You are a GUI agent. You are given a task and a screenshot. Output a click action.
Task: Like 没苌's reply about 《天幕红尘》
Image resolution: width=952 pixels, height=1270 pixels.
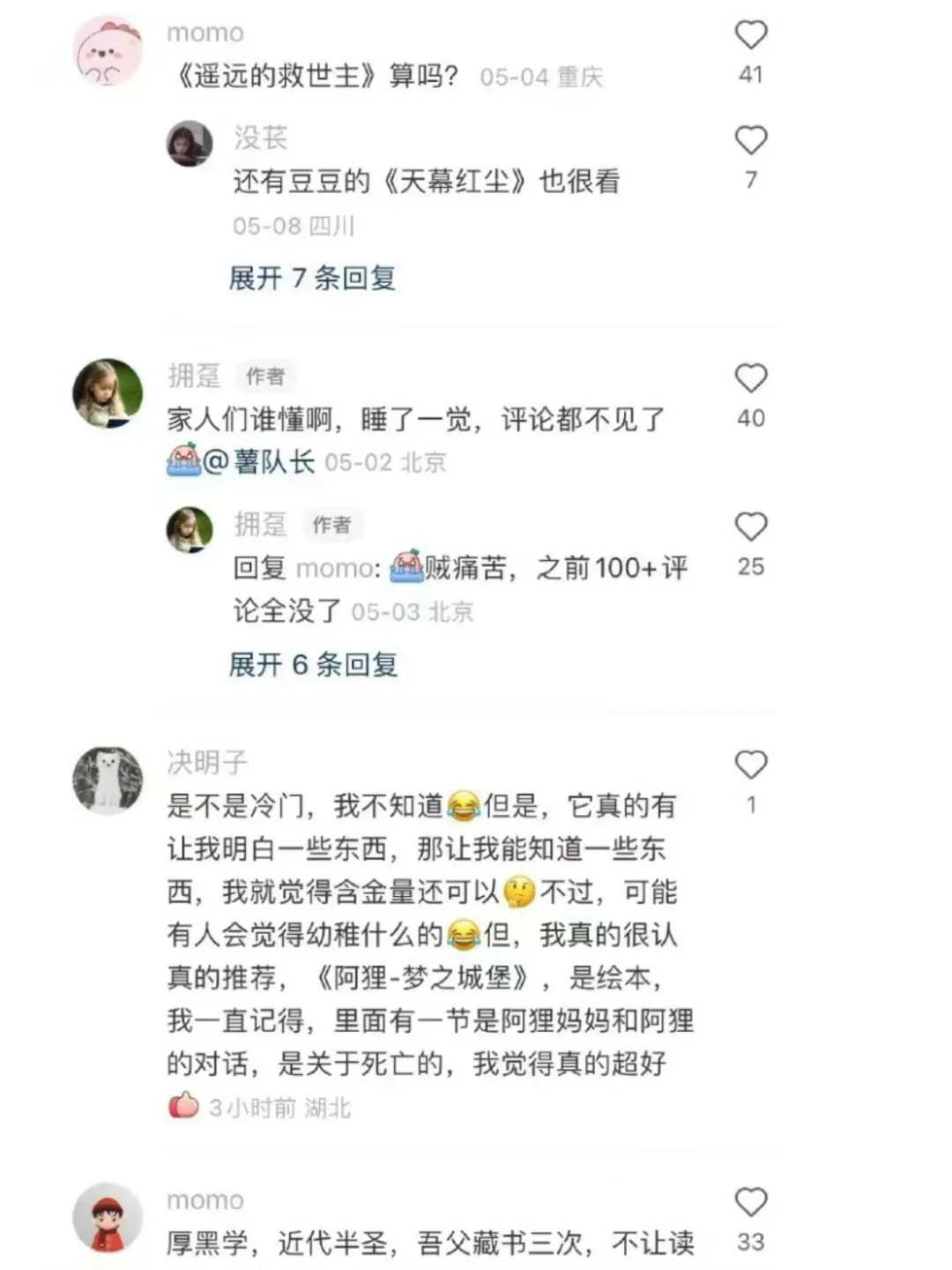tap(751, 140)
